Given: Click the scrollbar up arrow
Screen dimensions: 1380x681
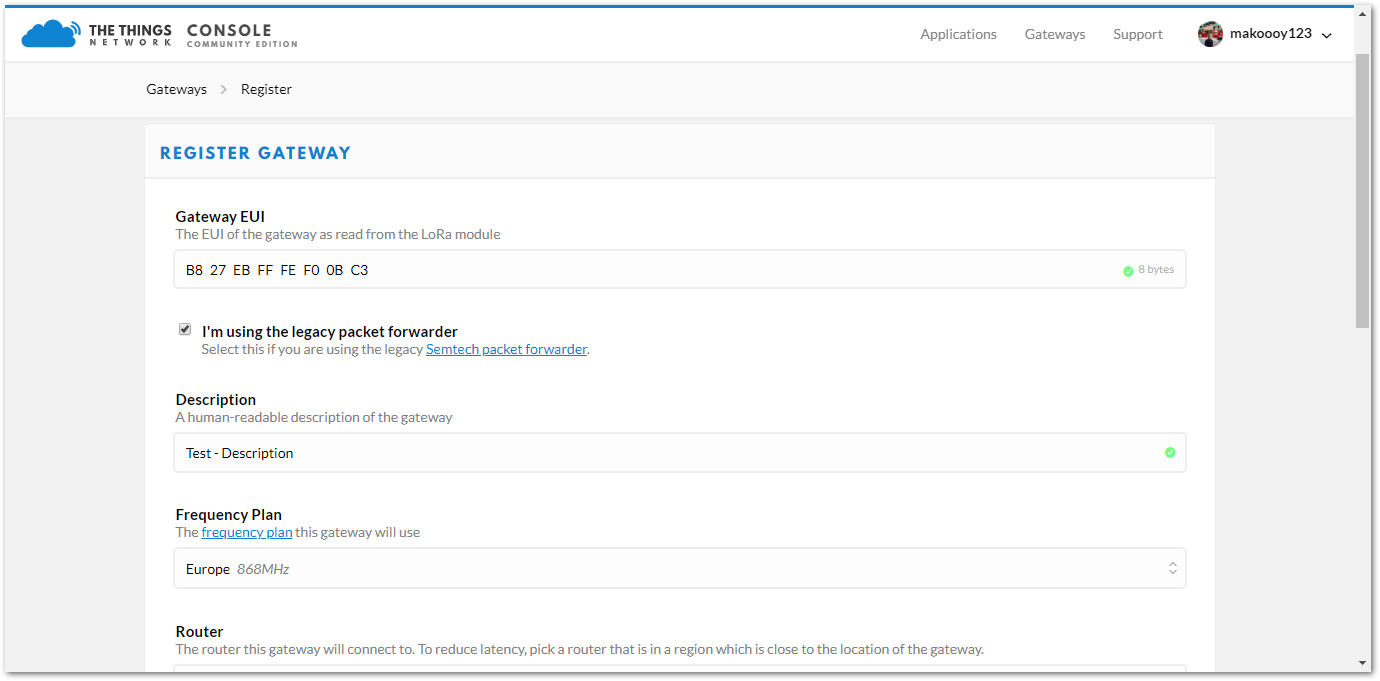Looking at the screenshot, I should tap(1362, 14).
